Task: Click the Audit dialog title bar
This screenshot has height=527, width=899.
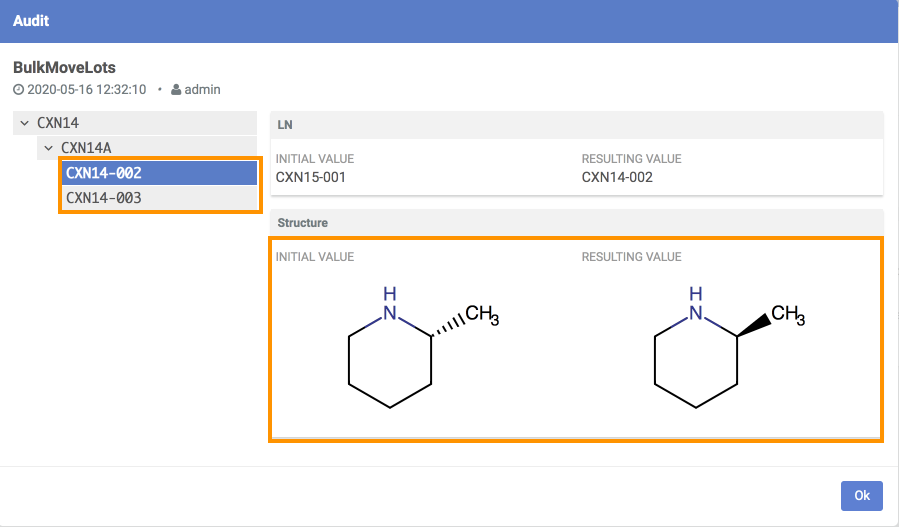Action: (x=449, y=20)
